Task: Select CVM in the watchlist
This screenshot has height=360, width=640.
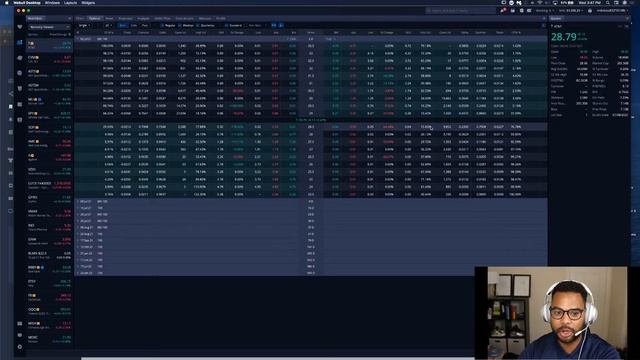Action: [49, 59]
